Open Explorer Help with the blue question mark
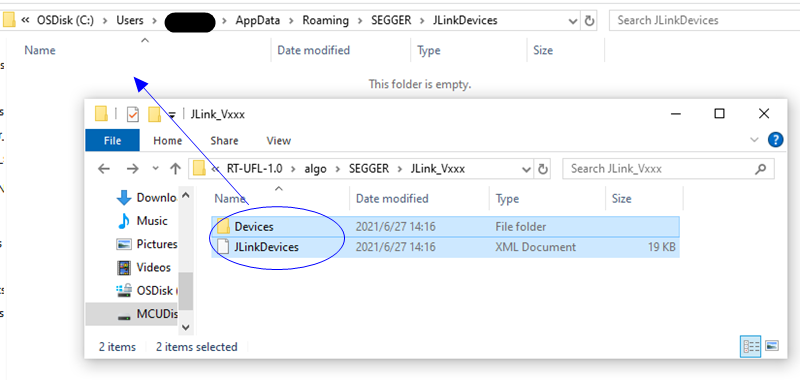 pos(775,140)
